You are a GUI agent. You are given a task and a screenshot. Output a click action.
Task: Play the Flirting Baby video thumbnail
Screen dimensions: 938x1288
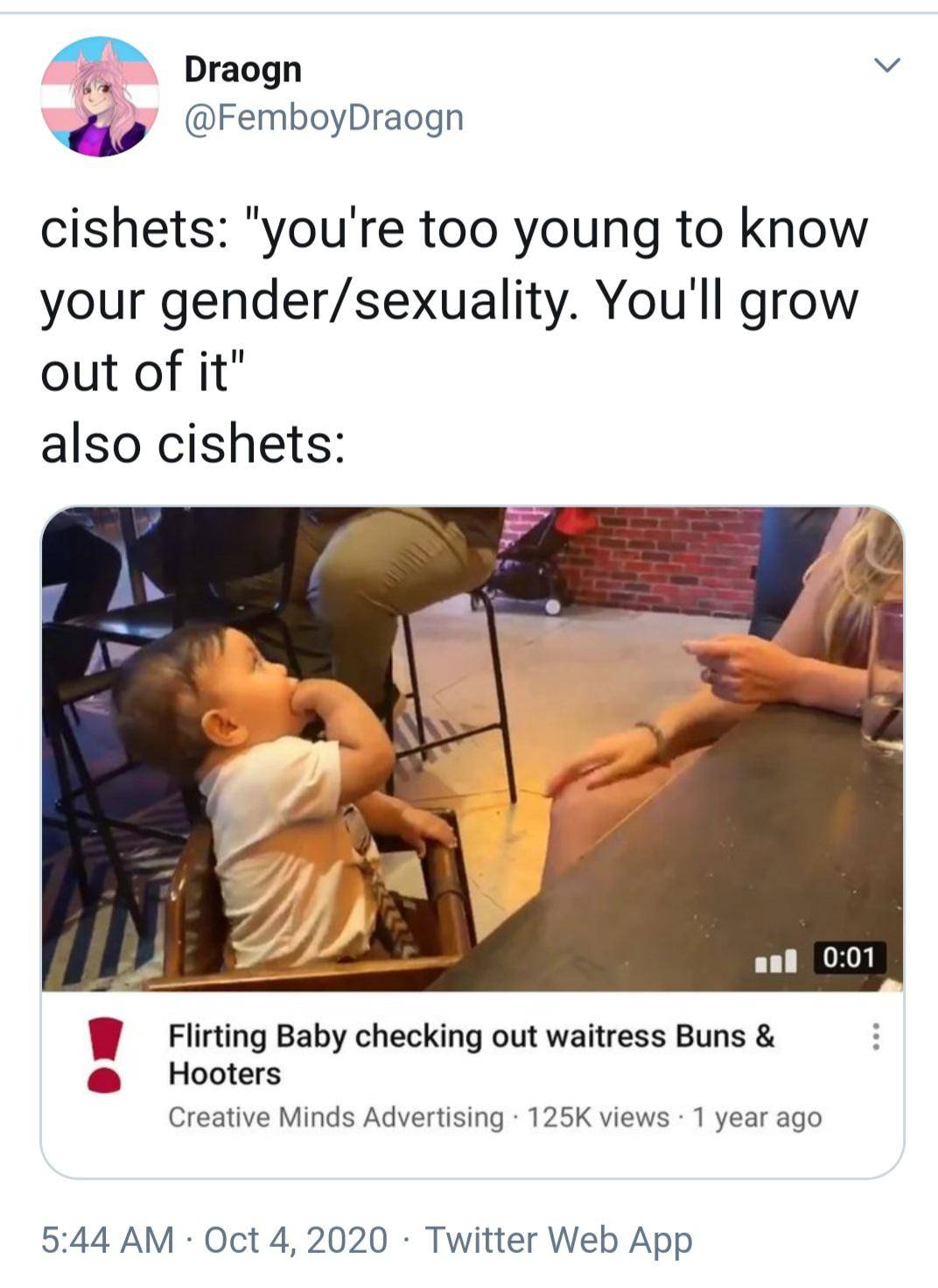coord(472,749)
